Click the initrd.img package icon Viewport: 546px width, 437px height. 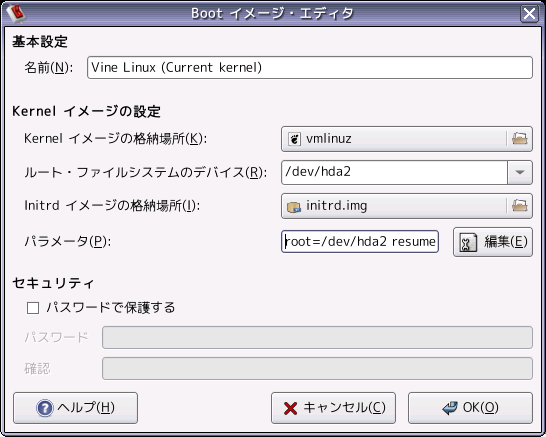294,207
